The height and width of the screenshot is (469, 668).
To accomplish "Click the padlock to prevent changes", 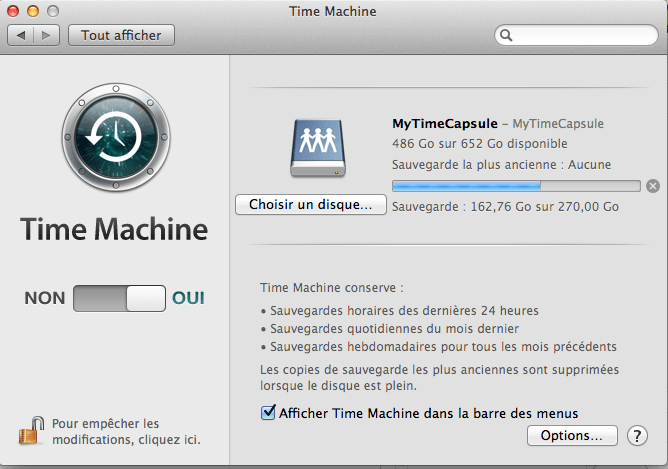I will tap(32, 431).
